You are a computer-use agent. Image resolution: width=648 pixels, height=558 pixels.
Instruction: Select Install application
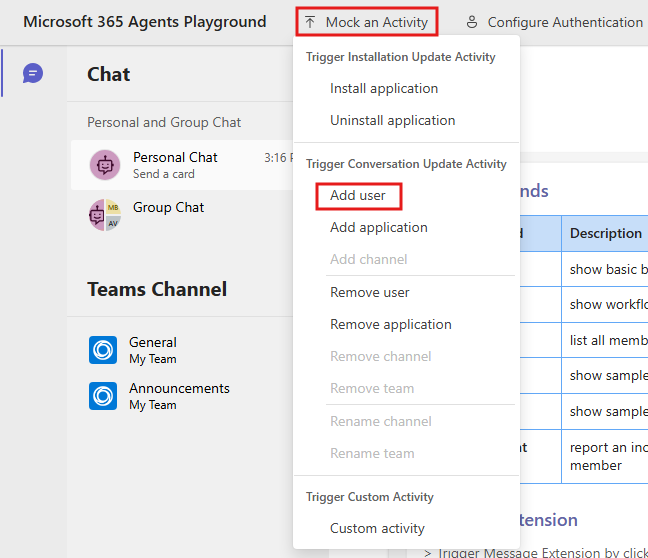click(384, 88)
